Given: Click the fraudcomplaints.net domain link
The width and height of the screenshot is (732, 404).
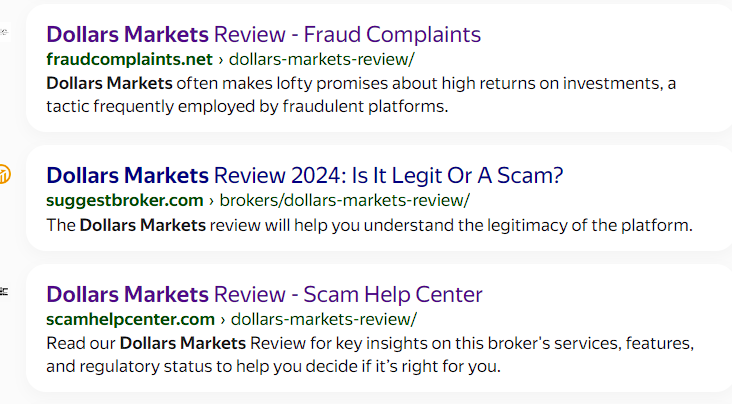Looking at the screenshot, I should tap(129, 59).
